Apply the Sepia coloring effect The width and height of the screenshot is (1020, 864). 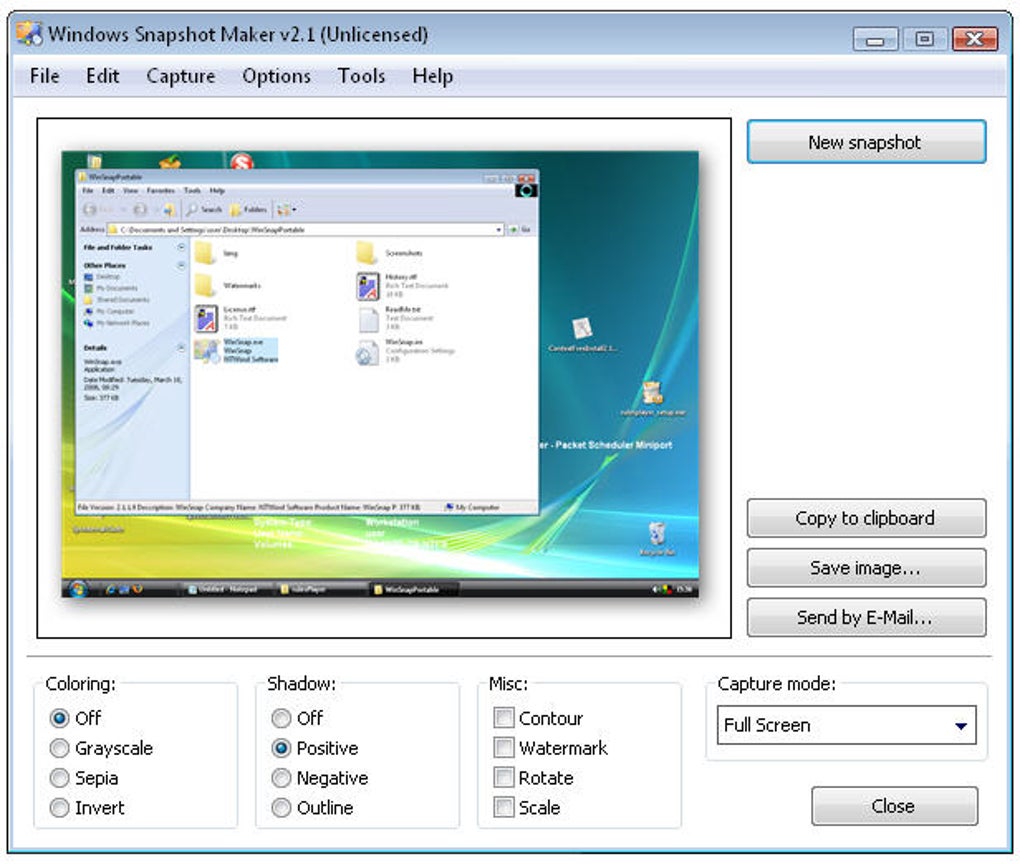coord(58,778)
